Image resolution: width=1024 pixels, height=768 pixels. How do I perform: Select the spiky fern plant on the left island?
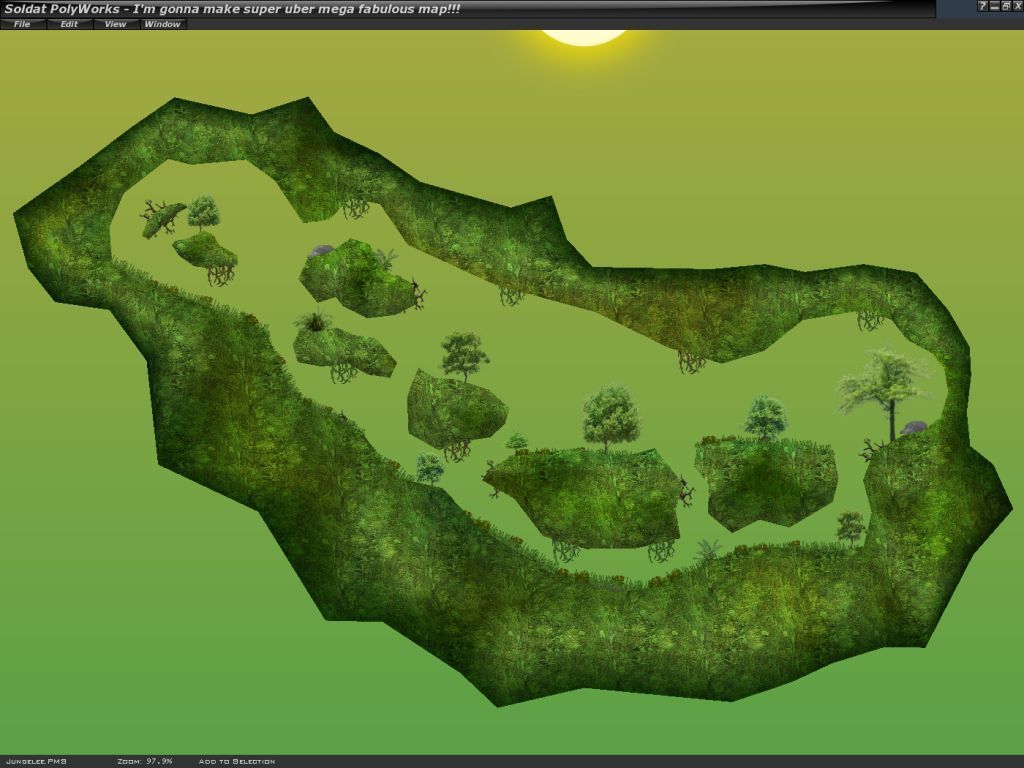coord(314,321)
